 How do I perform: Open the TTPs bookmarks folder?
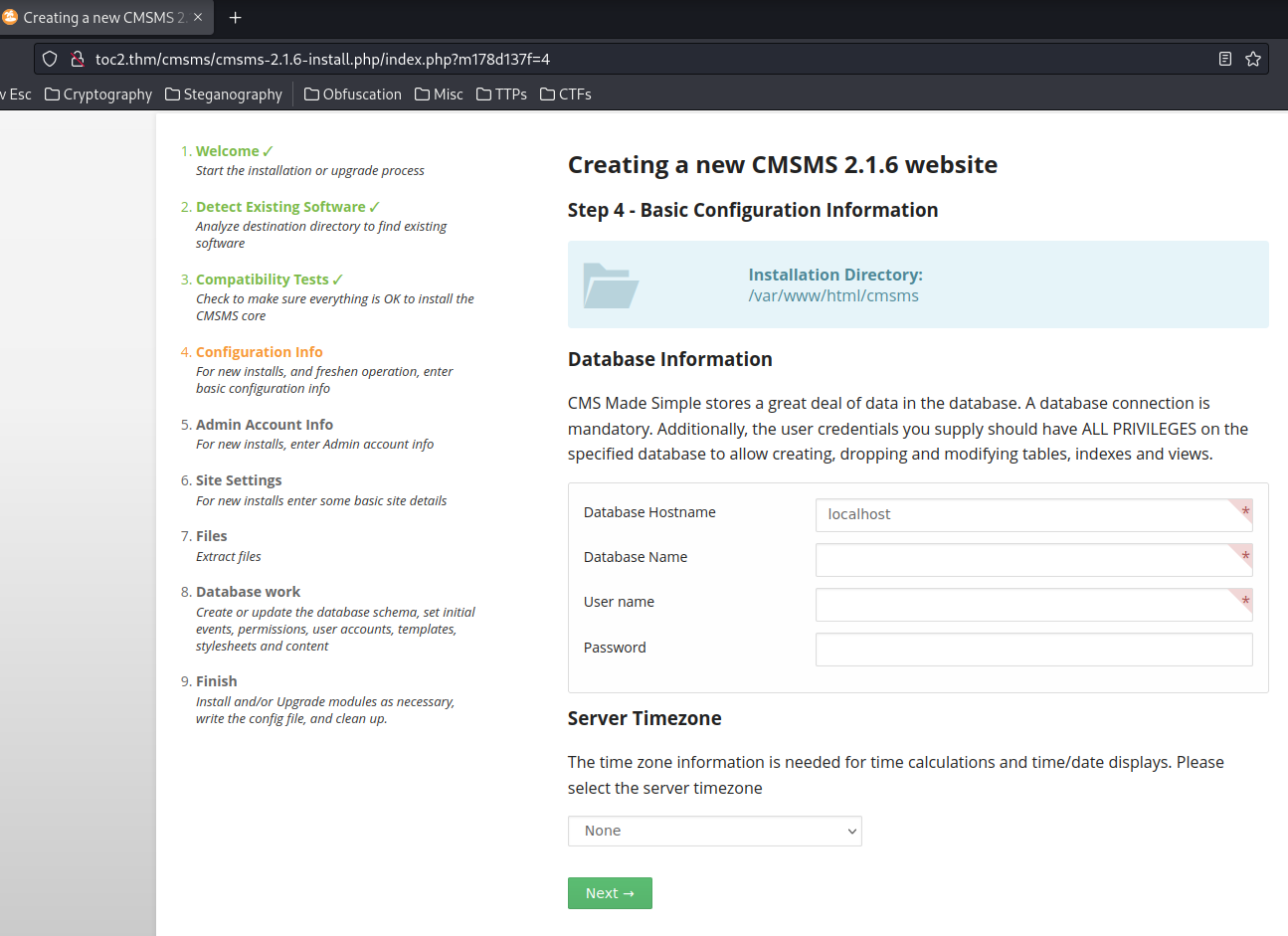501,94
